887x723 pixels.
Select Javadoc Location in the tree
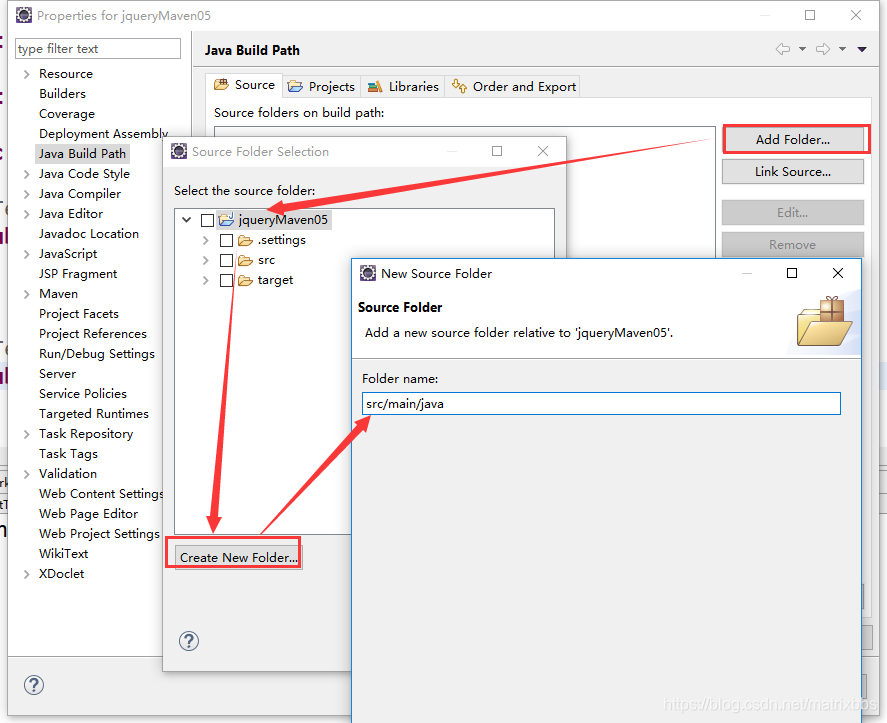pyautogui.click(x=89, y=234)
